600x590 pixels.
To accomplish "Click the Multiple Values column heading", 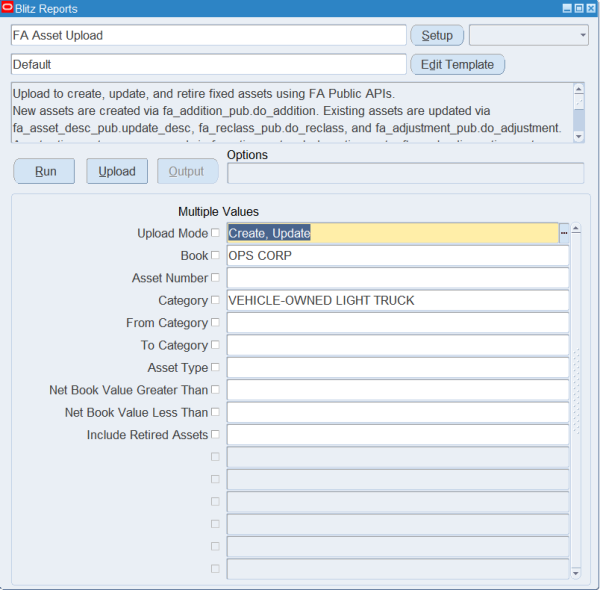I will 218,212.
